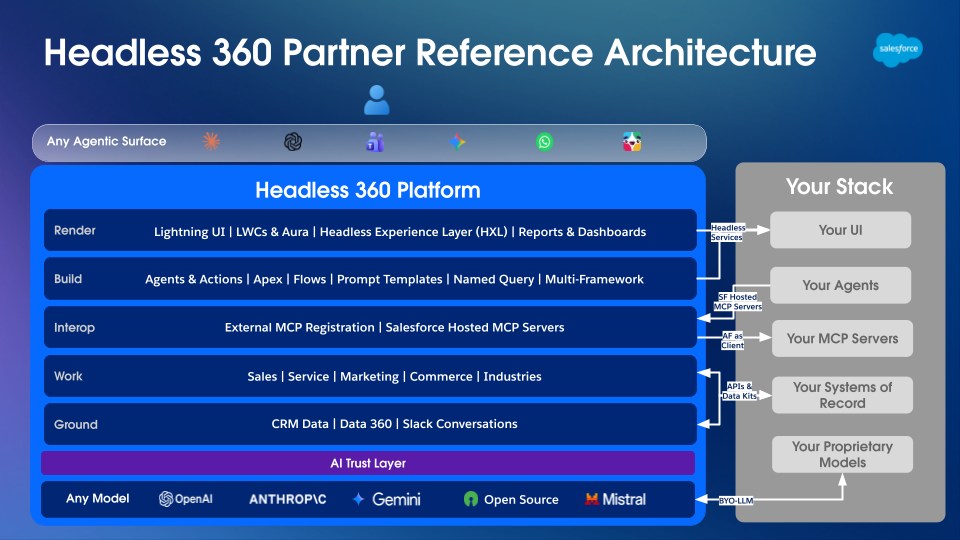Screen dimensions: 960x540
Task: Select the Microsoft Teams icon
Action: coord(375,142)
